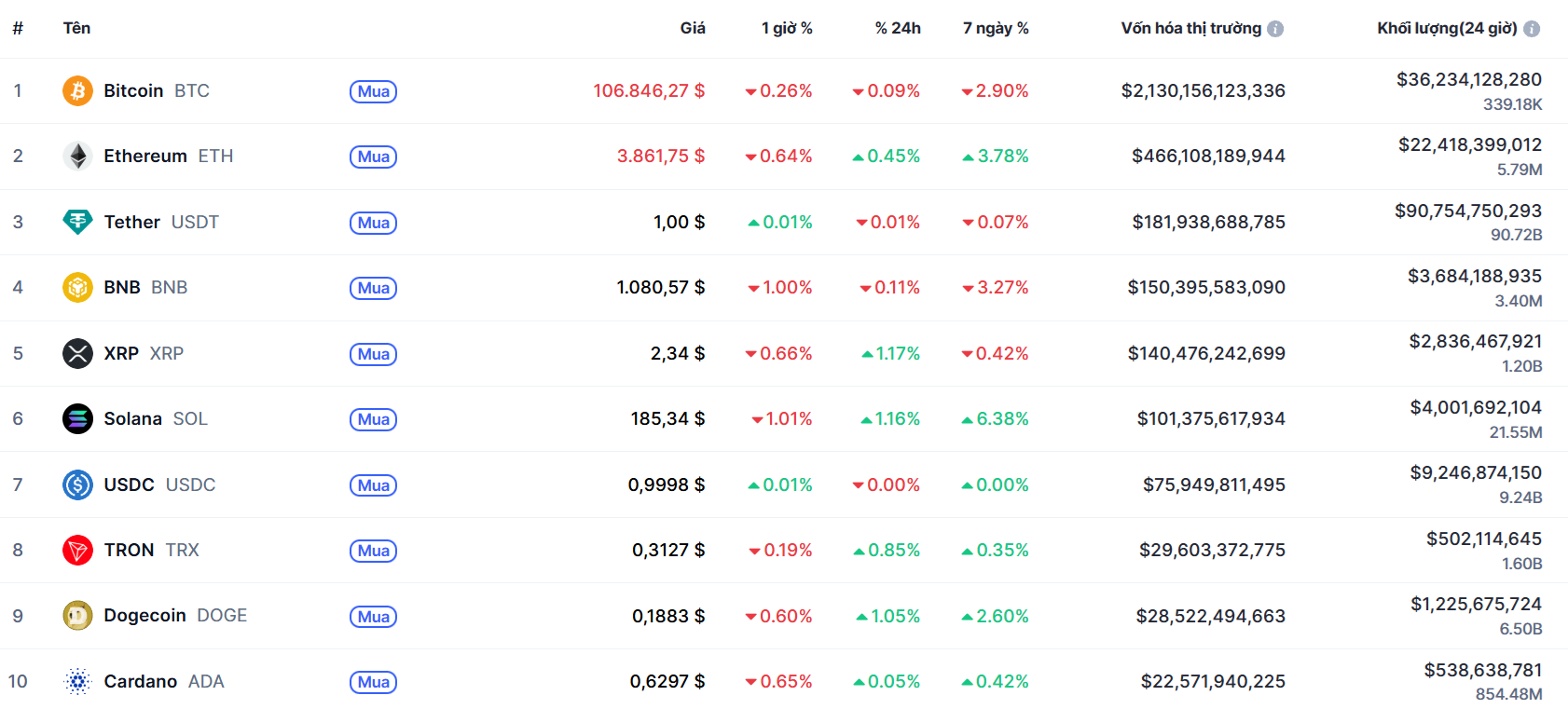
Task: Click the Cardano logo icon
Action: (77, 681)
